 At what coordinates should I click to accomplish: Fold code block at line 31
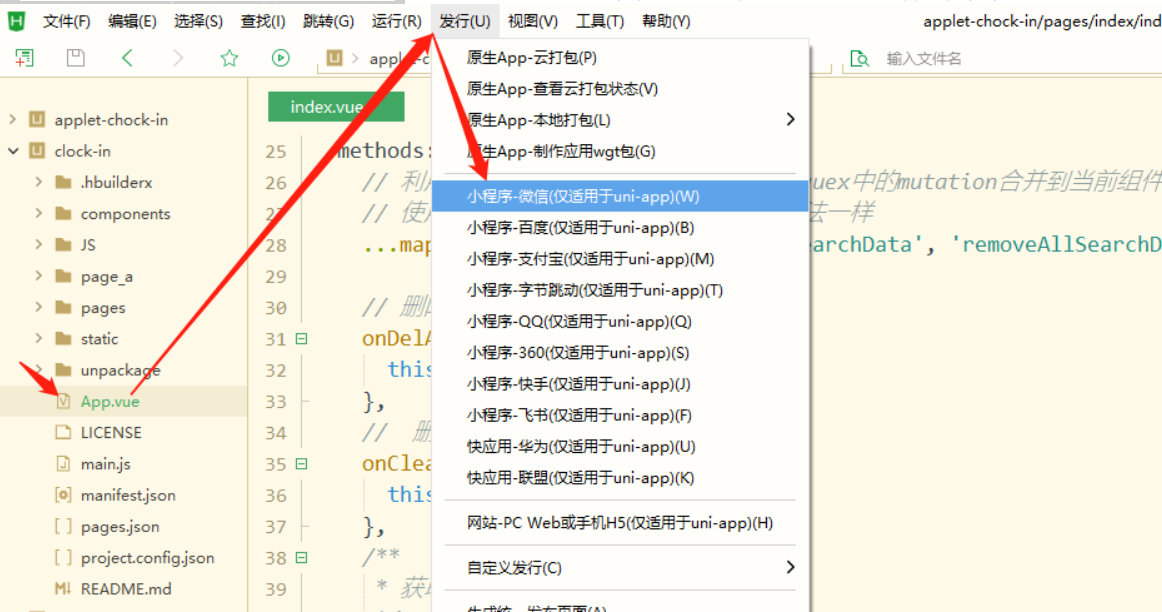(x=302, y=339)
